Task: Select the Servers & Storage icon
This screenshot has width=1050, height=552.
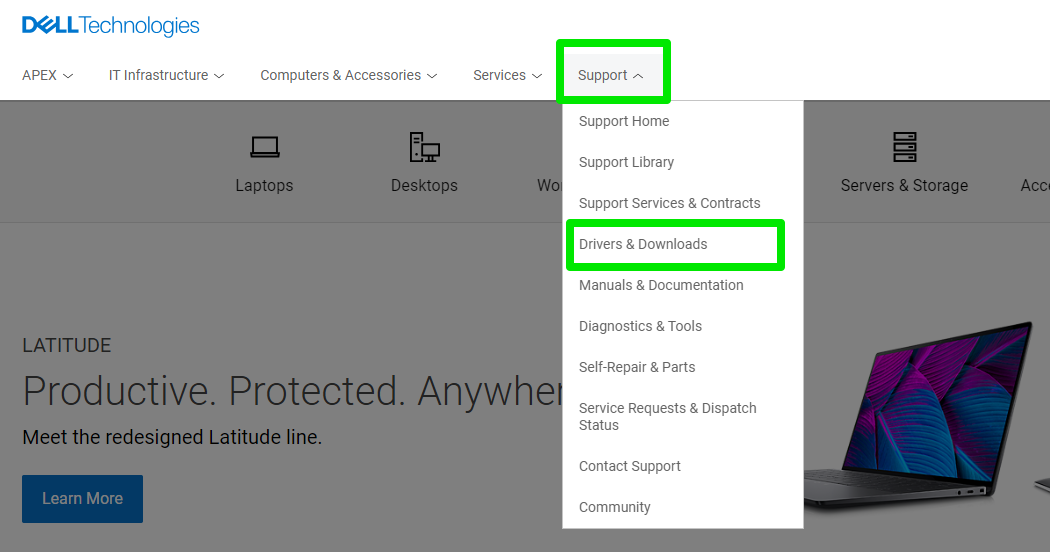Action: pyautogui.click(x=904, y=147)
